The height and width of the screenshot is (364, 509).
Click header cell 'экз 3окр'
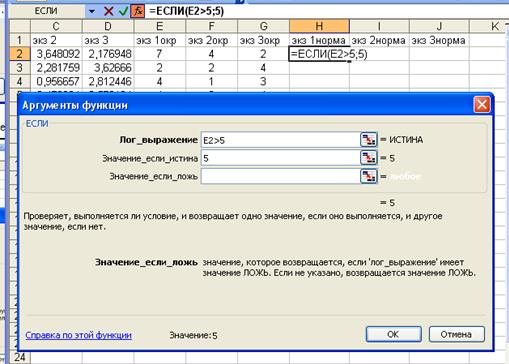[263, 40]
